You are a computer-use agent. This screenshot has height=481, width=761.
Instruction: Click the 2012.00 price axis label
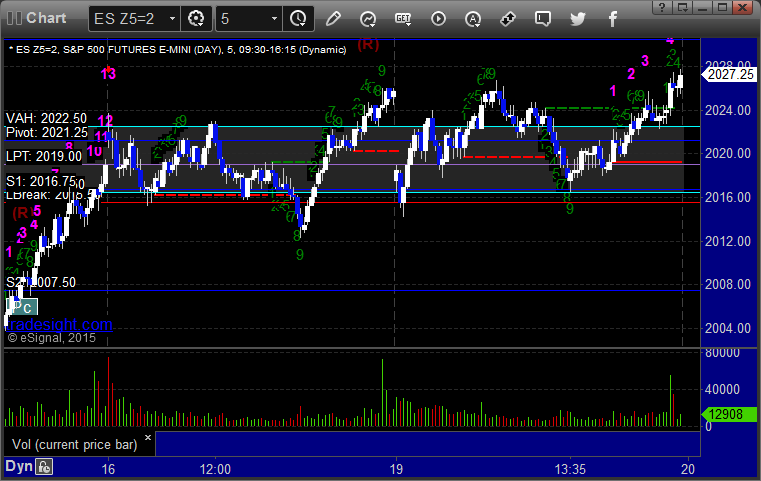point(728,241)
